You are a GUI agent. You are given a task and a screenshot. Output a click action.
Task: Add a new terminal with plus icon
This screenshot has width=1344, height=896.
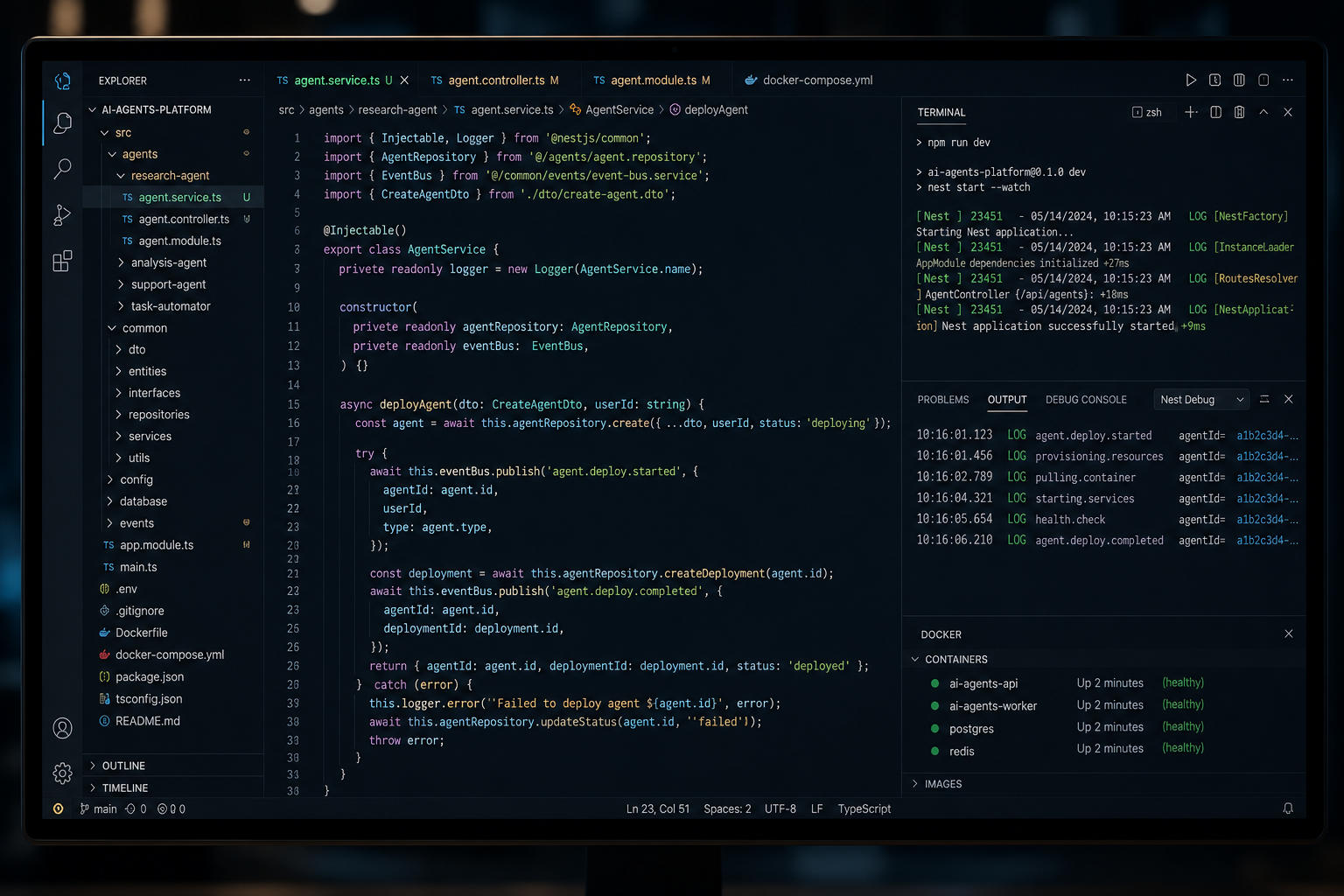[x=1191, y=112]
